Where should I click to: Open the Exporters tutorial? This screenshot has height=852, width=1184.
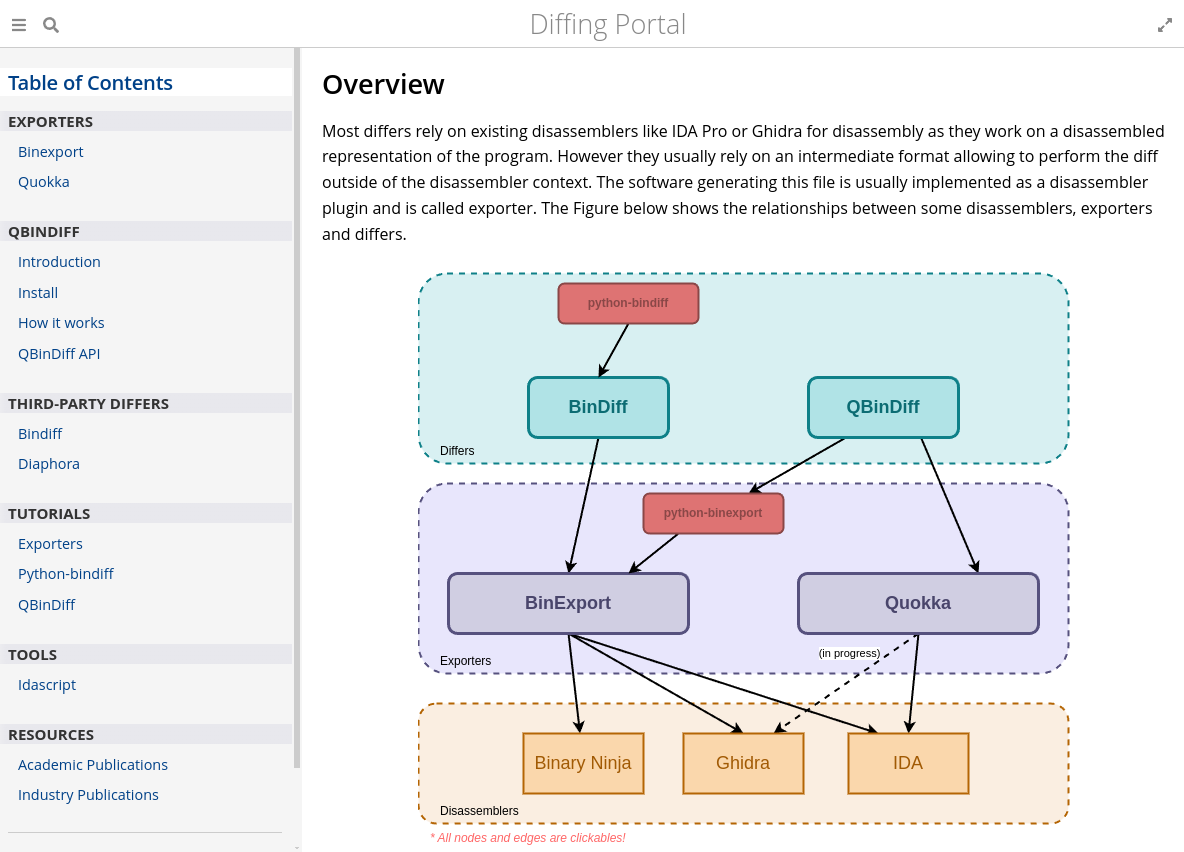(50, 545)
